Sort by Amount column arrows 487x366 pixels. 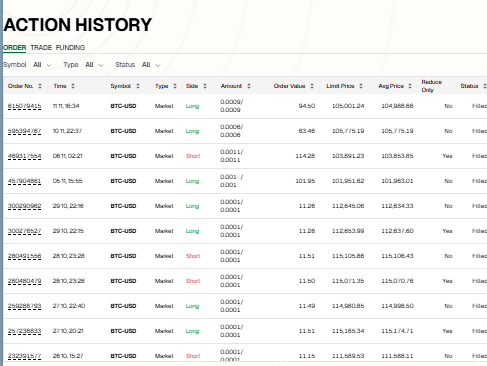pyautogui.click(x=249, y=86)
